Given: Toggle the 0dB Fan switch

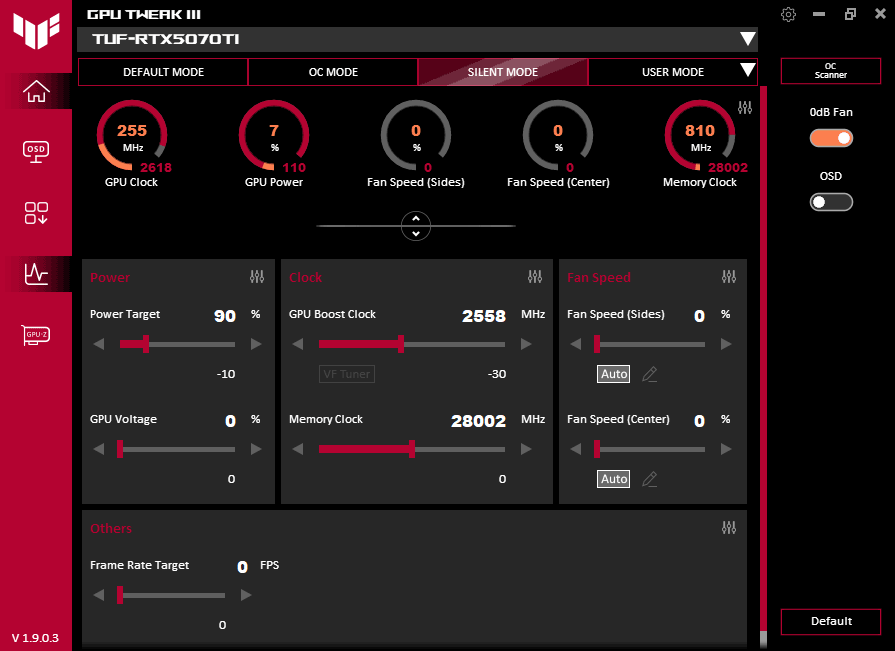Looking at the screenshot, I should coord(831,138).
